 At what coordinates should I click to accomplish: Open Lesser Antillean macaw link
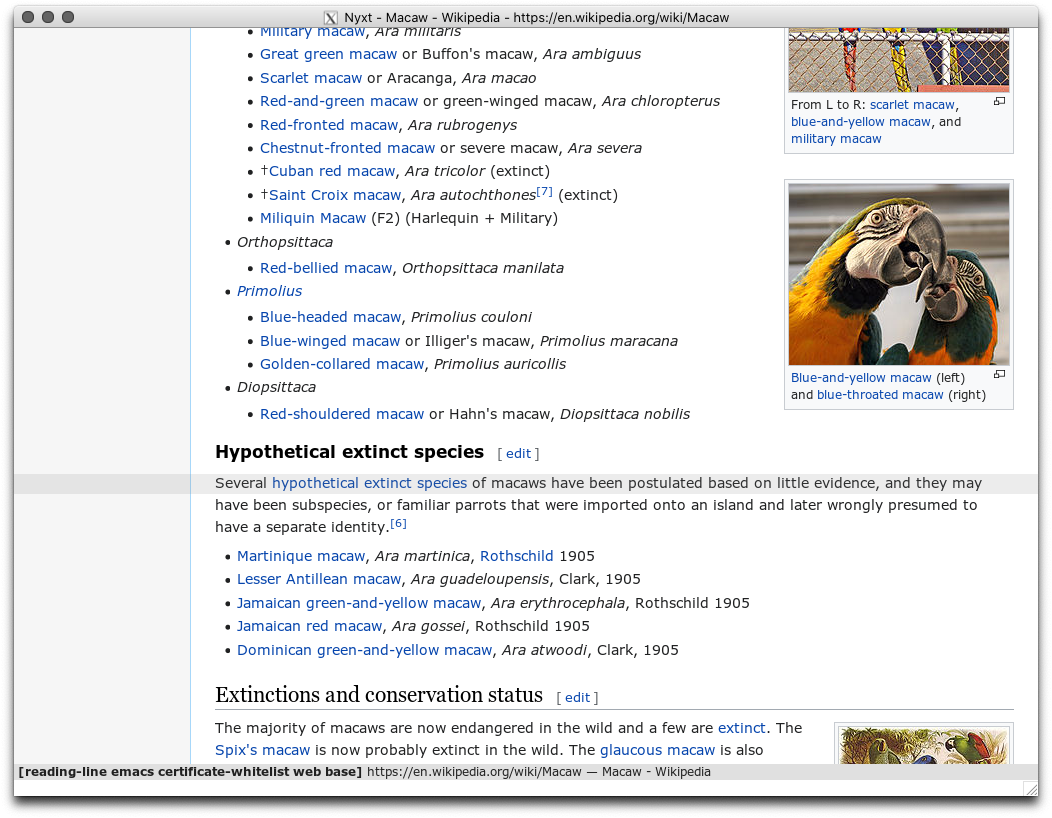coord(319,579)
